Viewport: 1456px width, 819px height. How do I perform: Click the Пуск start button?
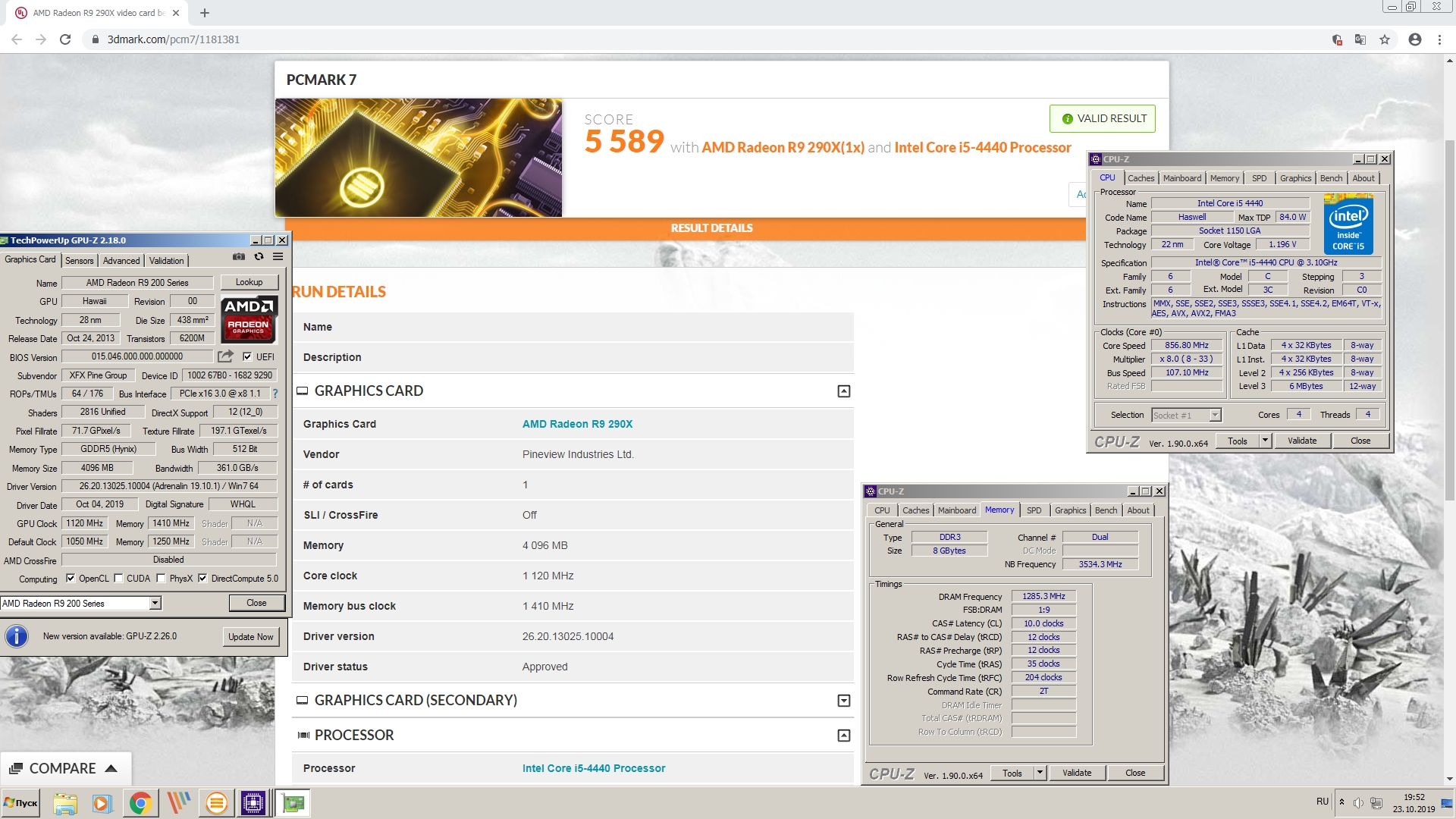20,803
